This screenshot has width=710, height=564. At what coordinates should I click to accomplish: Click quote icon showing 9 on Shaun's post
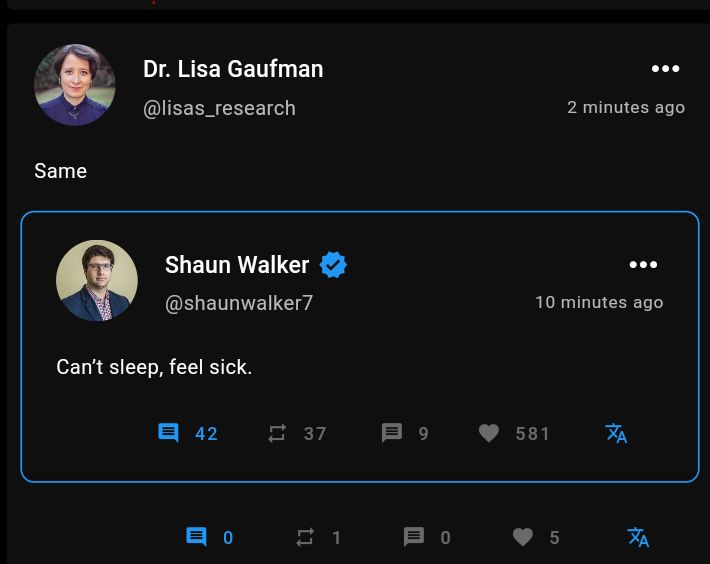point(392,433)
